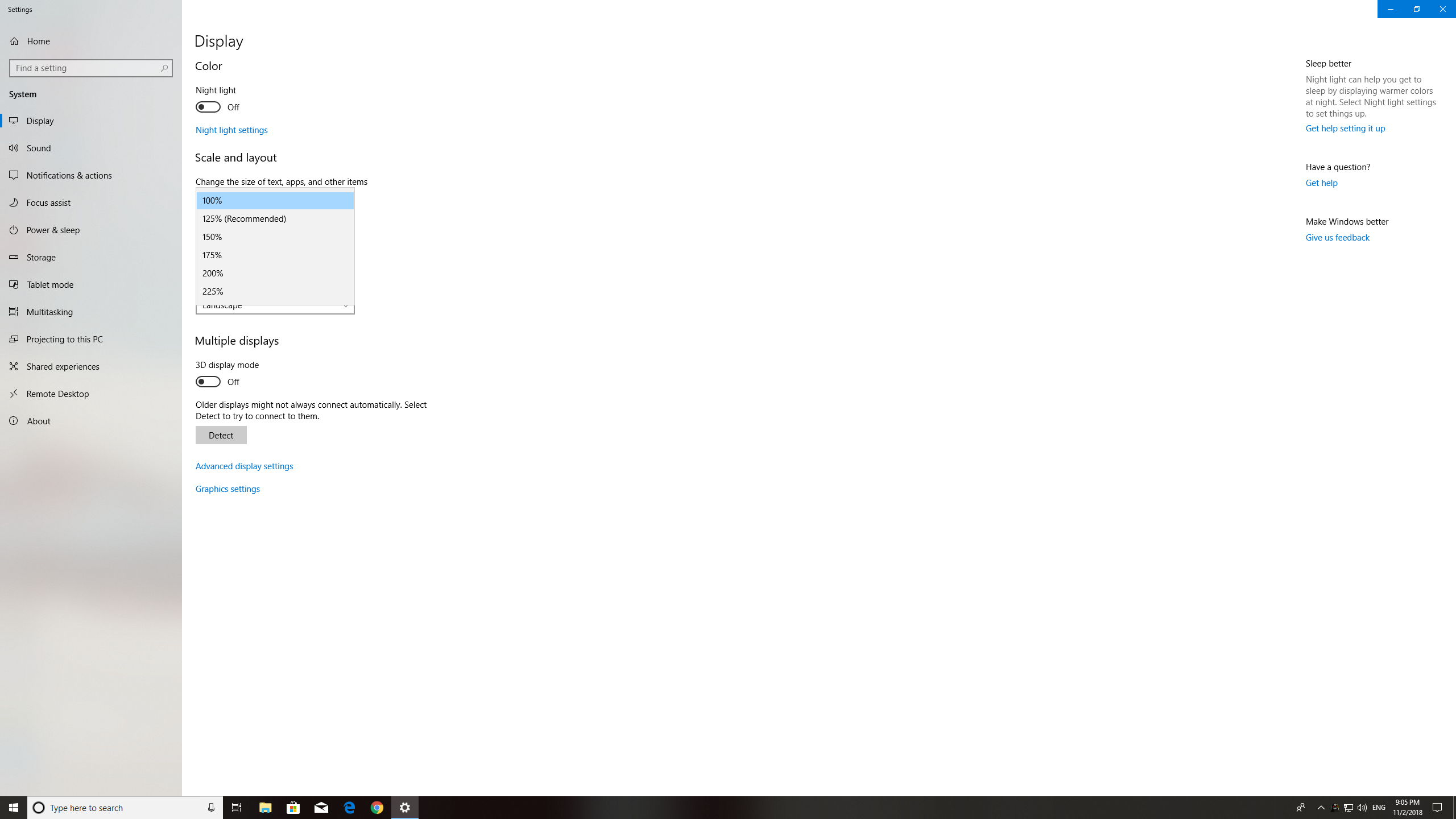Go to Notifications & actions page
This screenshot has width=1456, height=819.
coord(91,175)
